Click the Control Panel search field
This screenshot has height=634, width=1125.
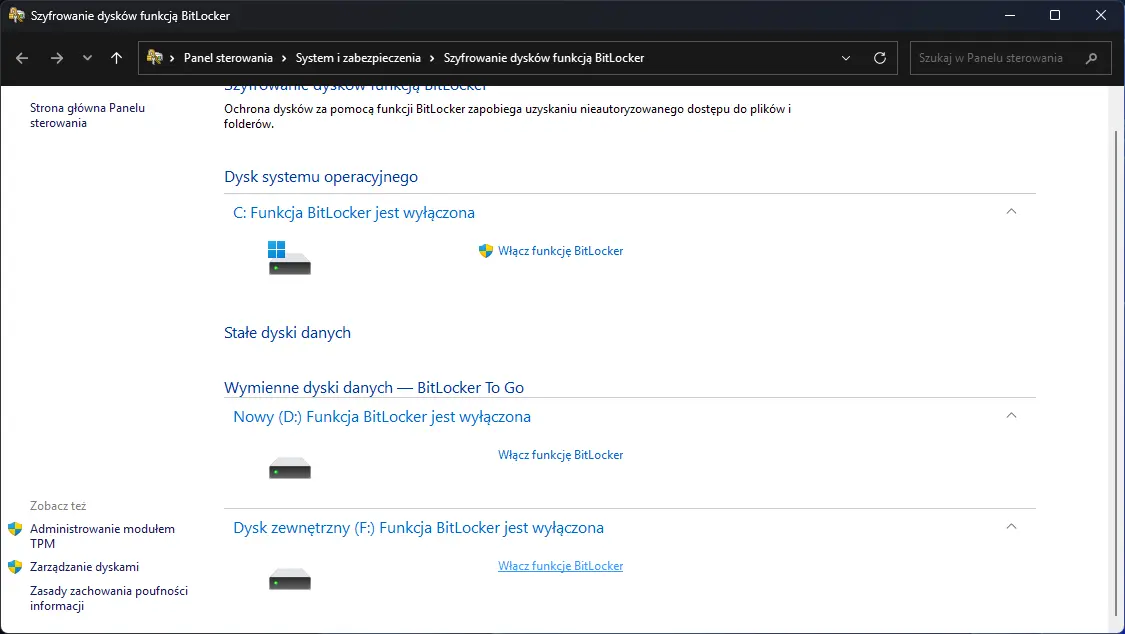[x=1000, y=58]
